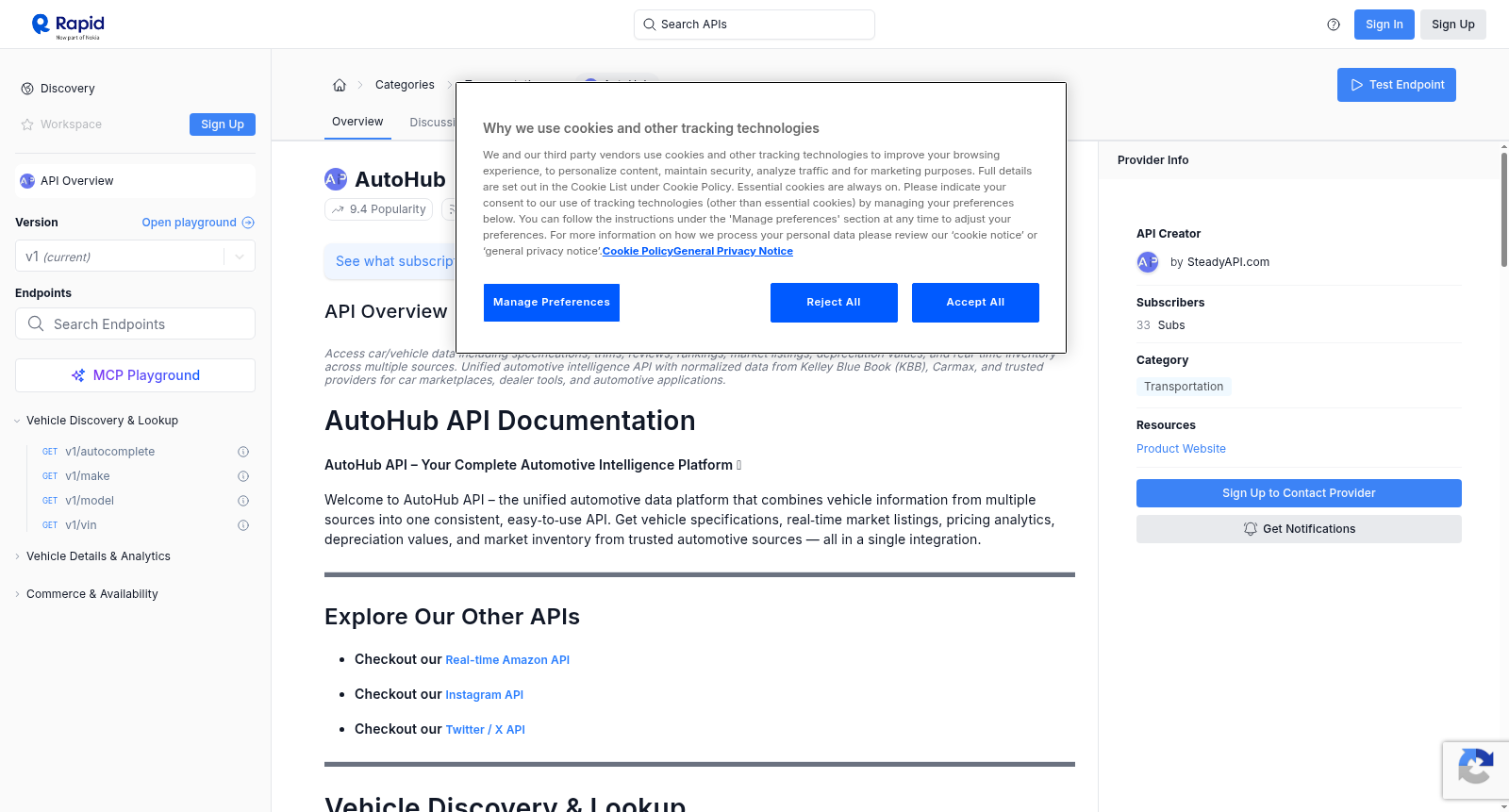Click the Reject All cookies button
The height and width of the screenshot is (812, 1509).
click(834, 303)
